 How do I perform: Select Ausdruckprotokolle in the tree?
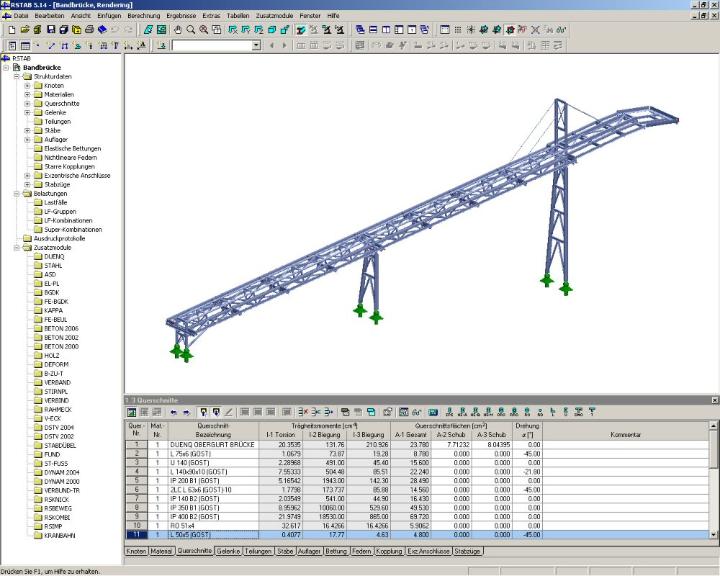(59, 238)
